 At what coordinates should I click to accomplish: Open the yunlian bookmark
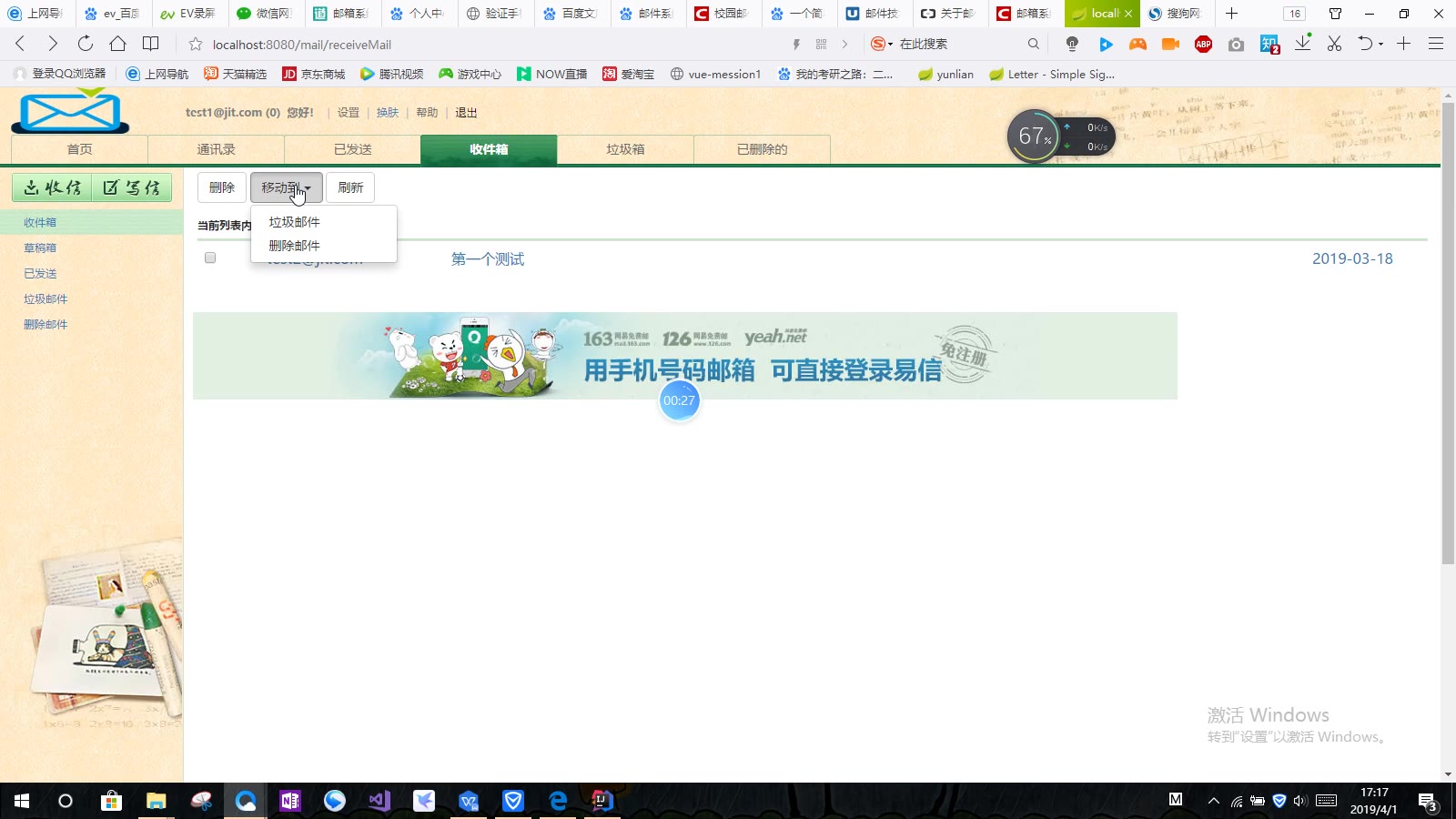point(946,74)
